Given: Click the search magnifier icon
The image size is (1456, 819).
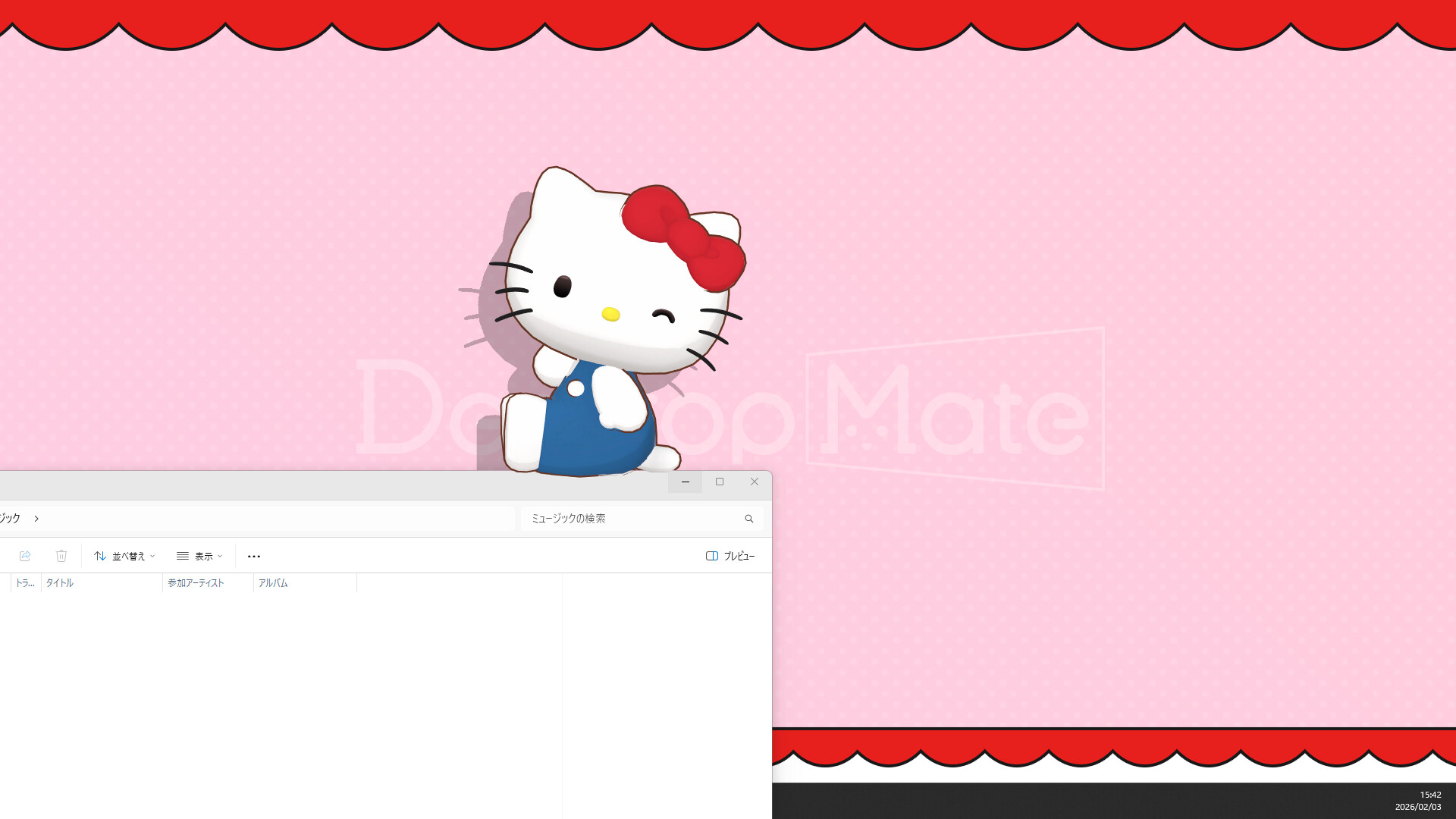Looking at the screenshot, I should point(749,518).
